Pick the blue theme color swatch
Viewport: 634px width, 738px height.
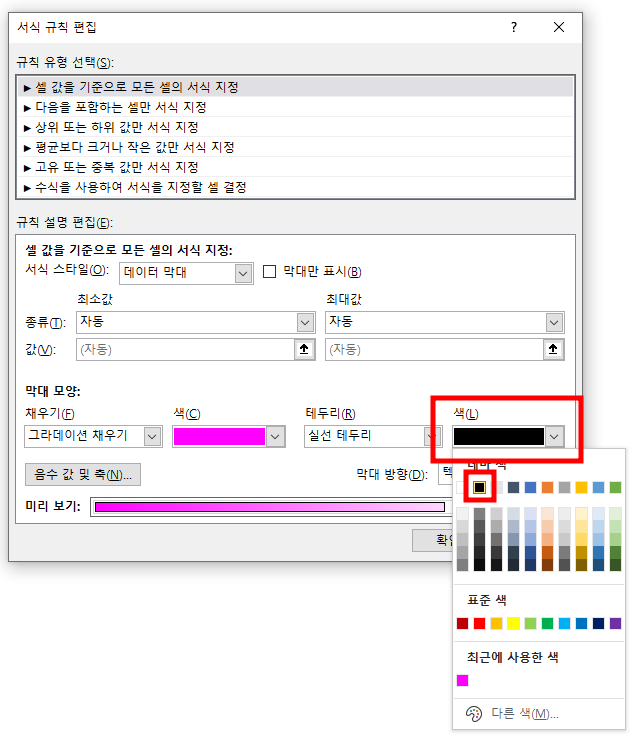pyautogui.click(x=530, y=488)
